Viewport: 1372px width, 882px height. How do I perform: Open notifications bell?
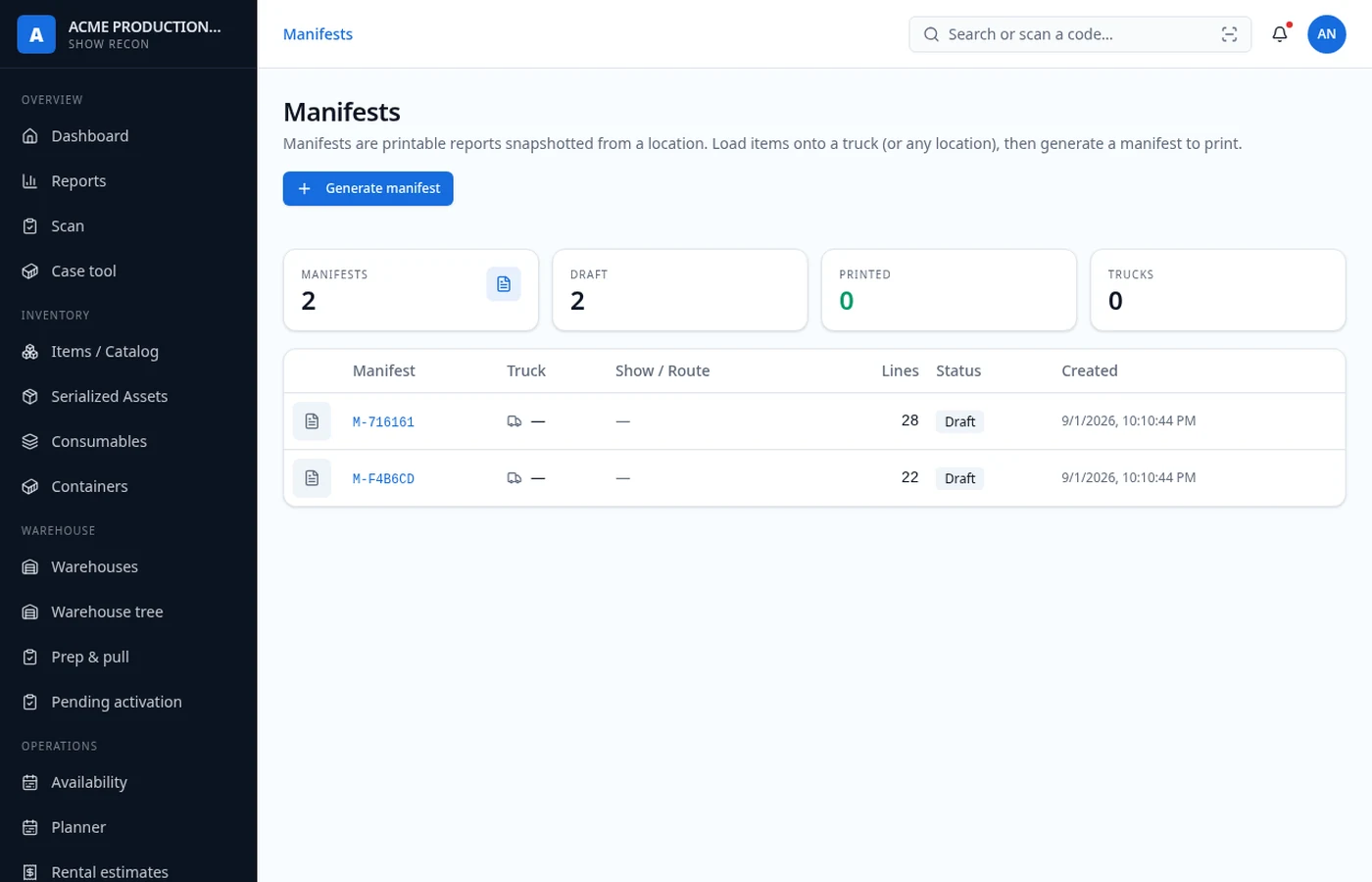pyautogui.click(x=1280, y=34)
